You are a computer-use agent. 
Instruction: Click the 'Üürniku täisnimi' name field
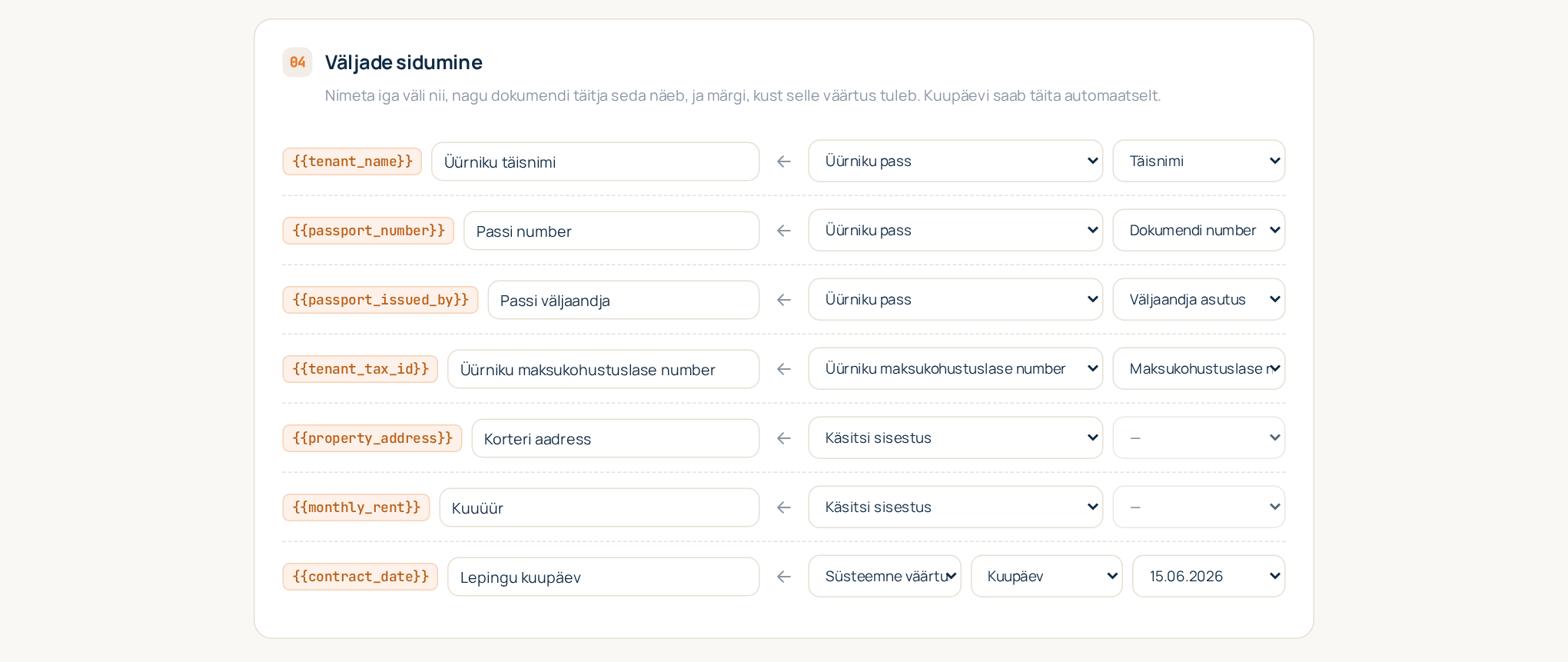[x=596, y=161]
